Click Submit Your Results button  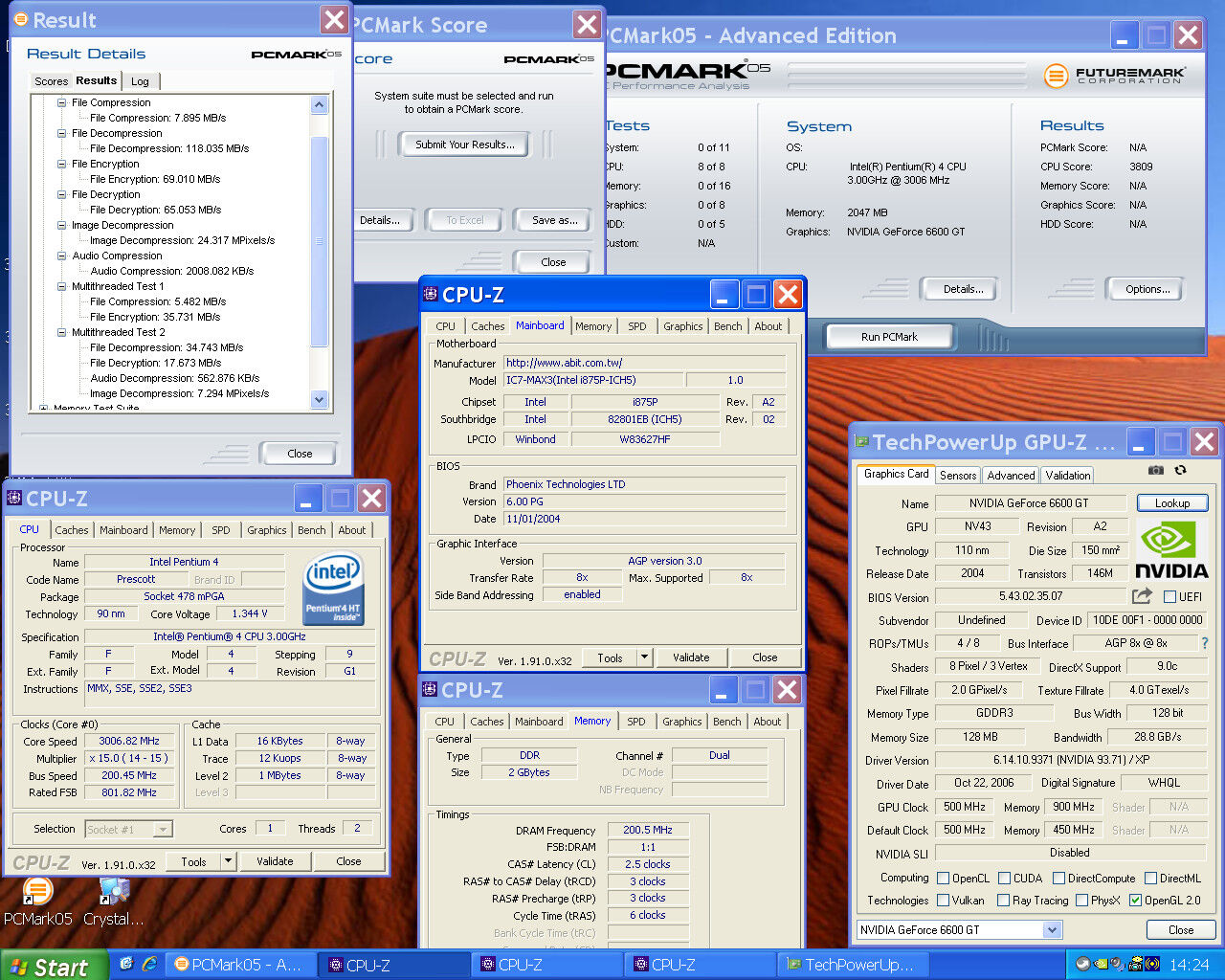[465, 145]
